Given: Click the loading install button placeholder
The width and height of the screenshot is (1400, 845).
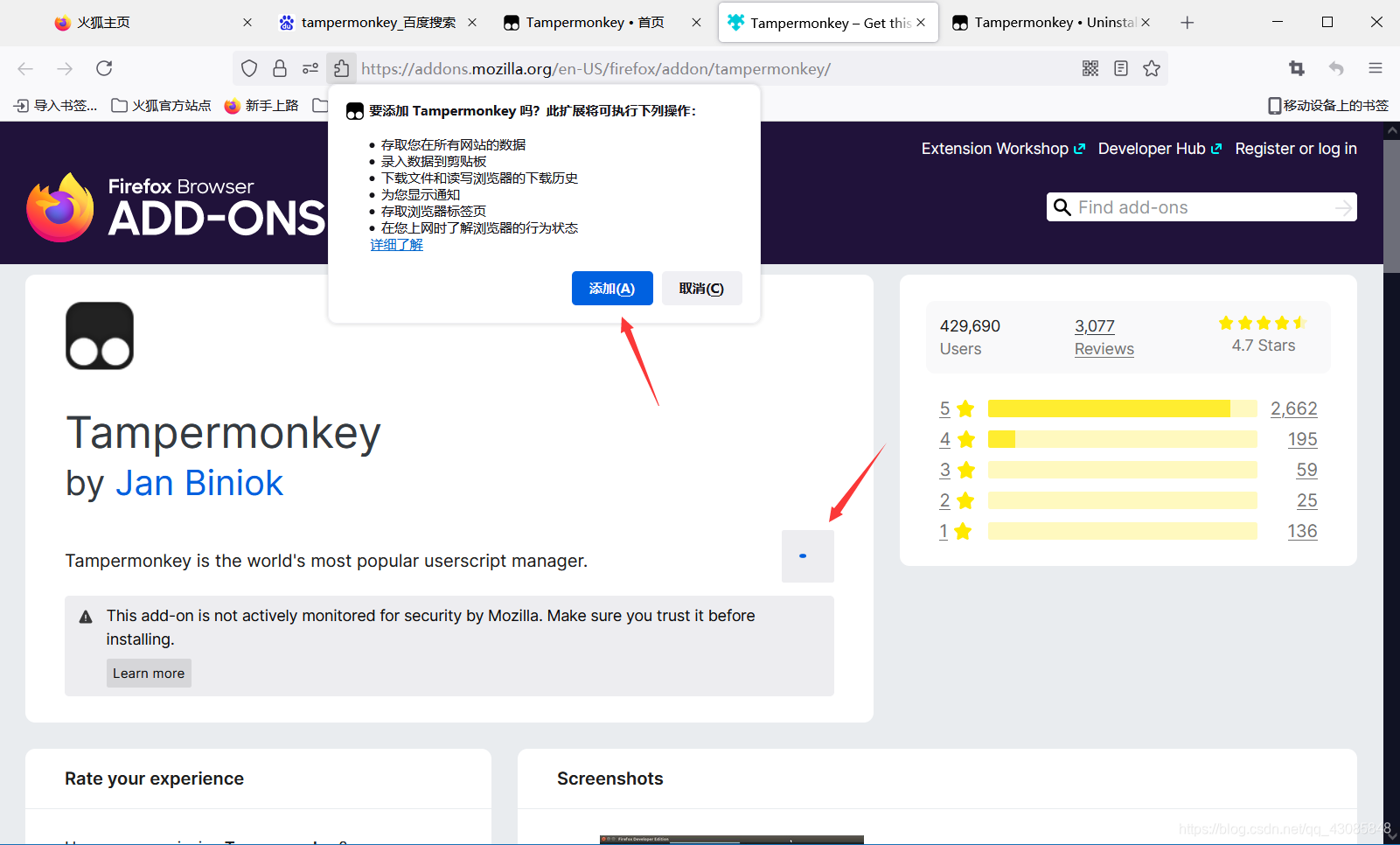Looking at the screenshot, I should click(x=808, y=556).
